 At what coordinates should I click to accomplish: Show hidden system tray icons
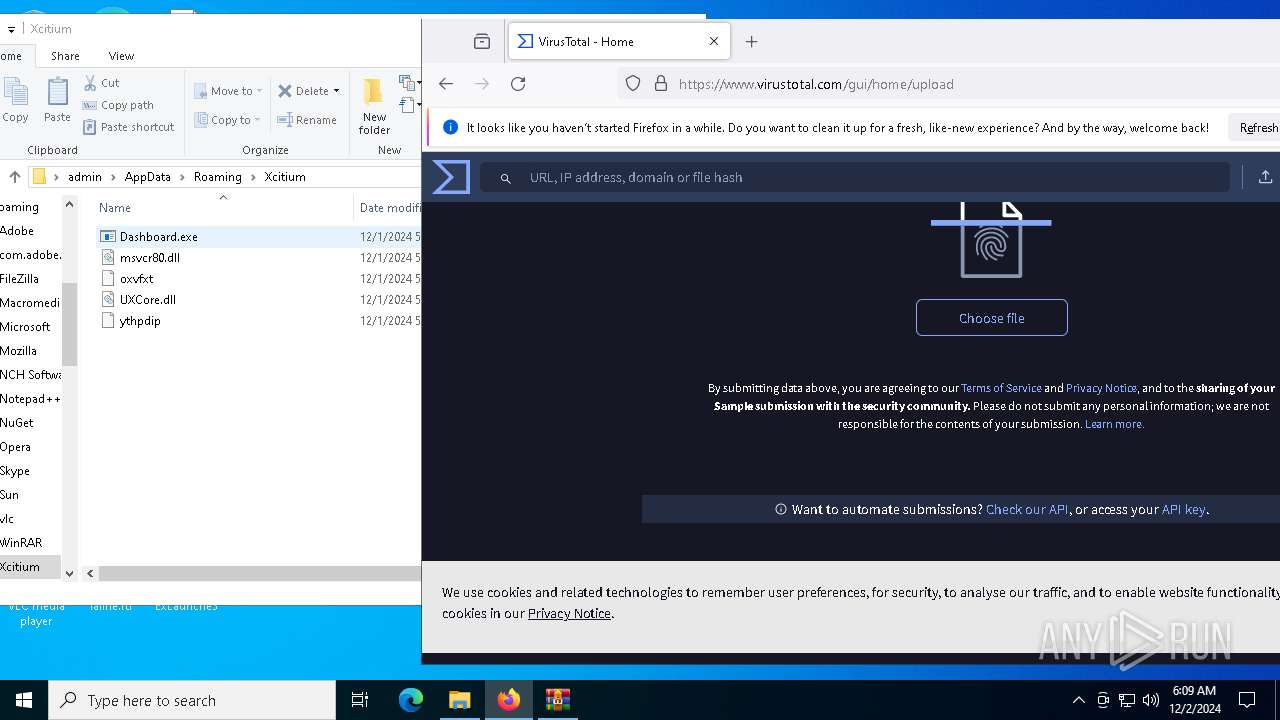tap(1078, 700)
